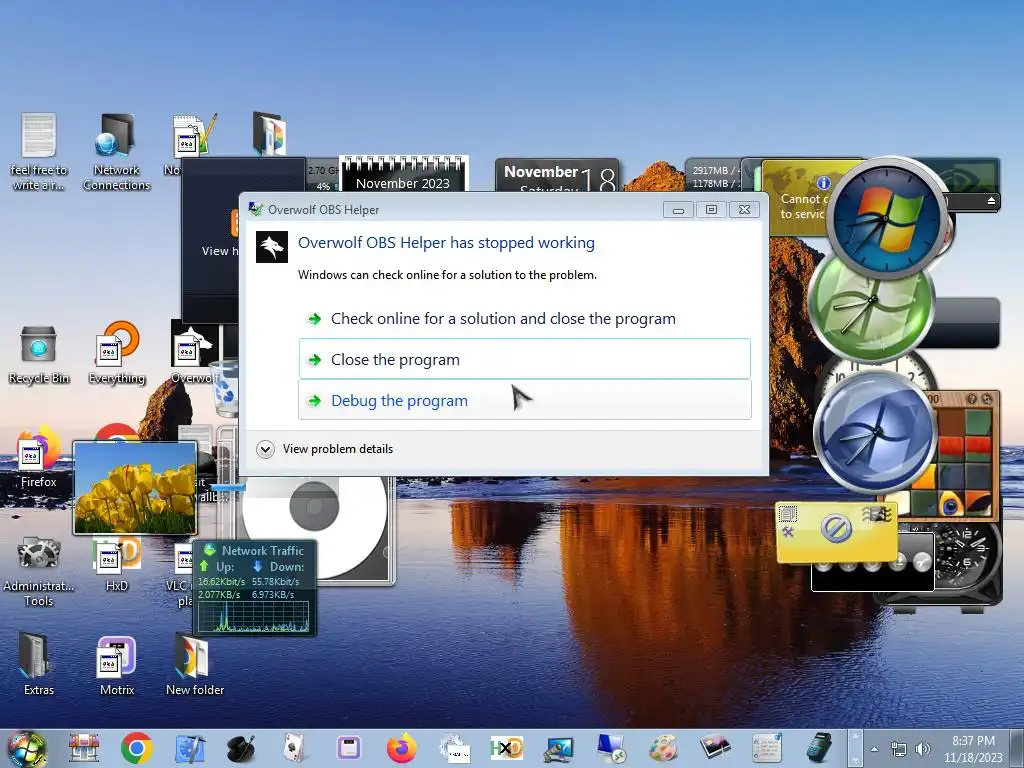Show hidden system tray icons

(x=874, y=750)
